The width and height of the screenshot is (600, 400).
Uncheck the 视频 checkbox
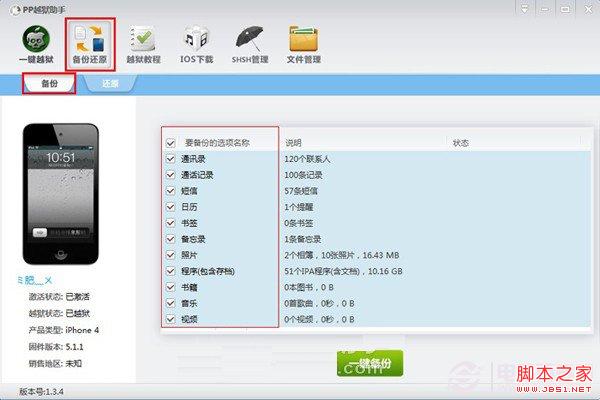[171, 319]
